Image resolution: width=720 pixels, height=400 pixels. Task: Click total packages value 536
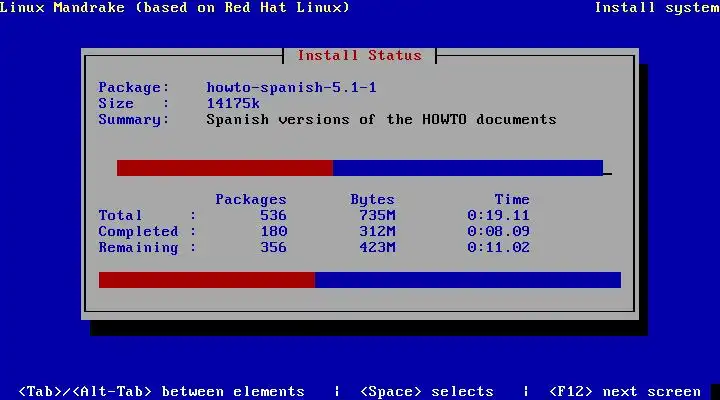pos(273,215)
